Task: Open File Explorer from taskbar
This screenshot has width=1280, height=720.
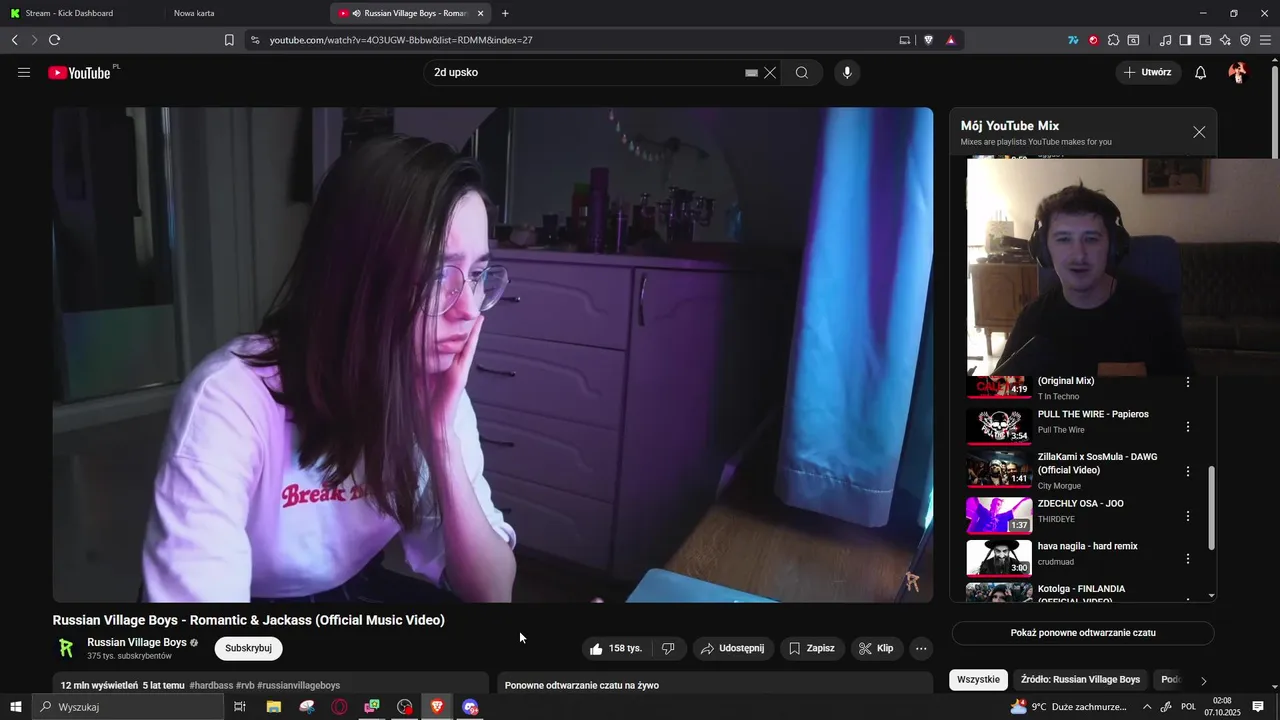Action: pyautogui.click(x=273, y=707)
